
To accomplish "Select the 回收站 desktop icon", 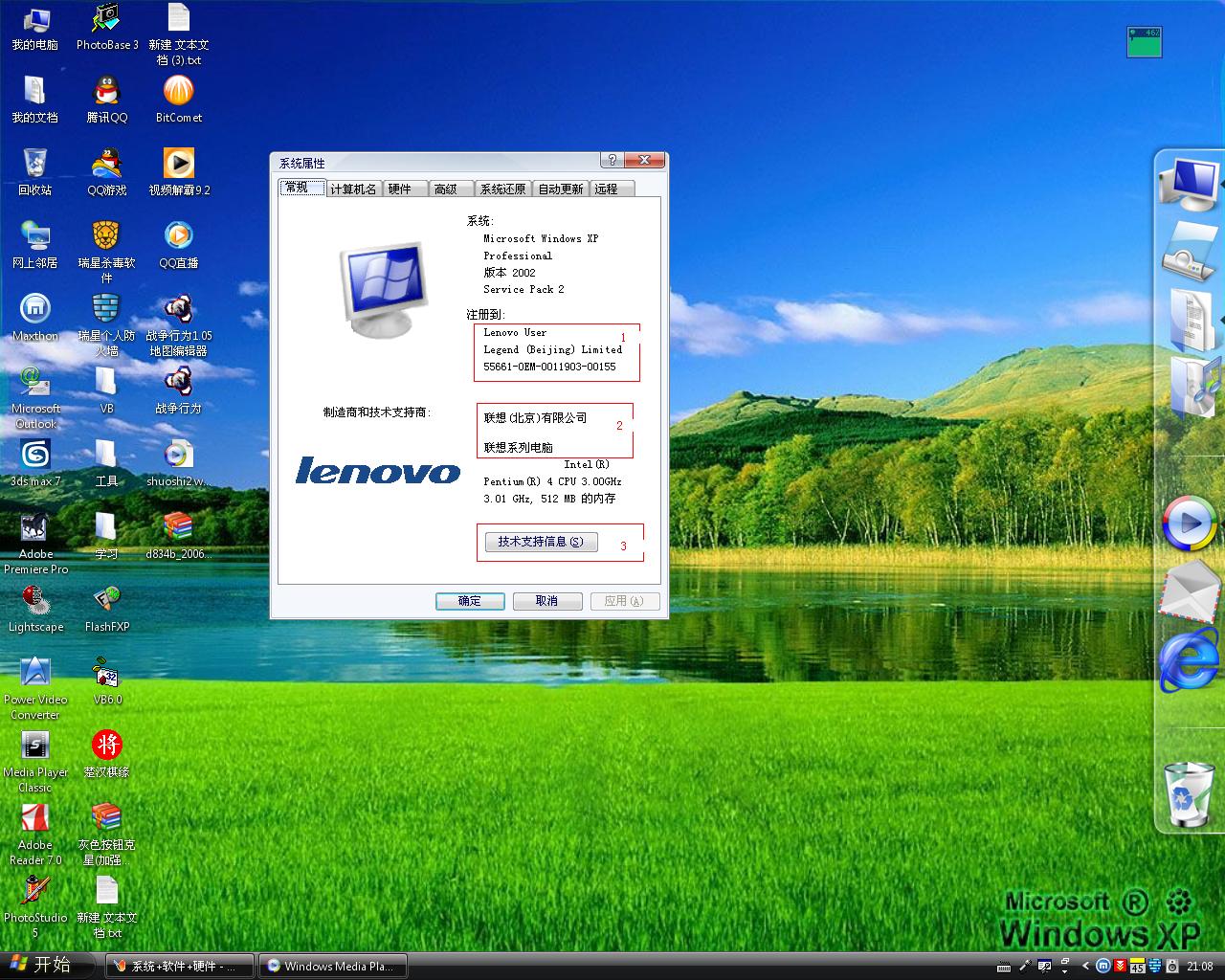I will pyautogui.click(x=35, y=172).
